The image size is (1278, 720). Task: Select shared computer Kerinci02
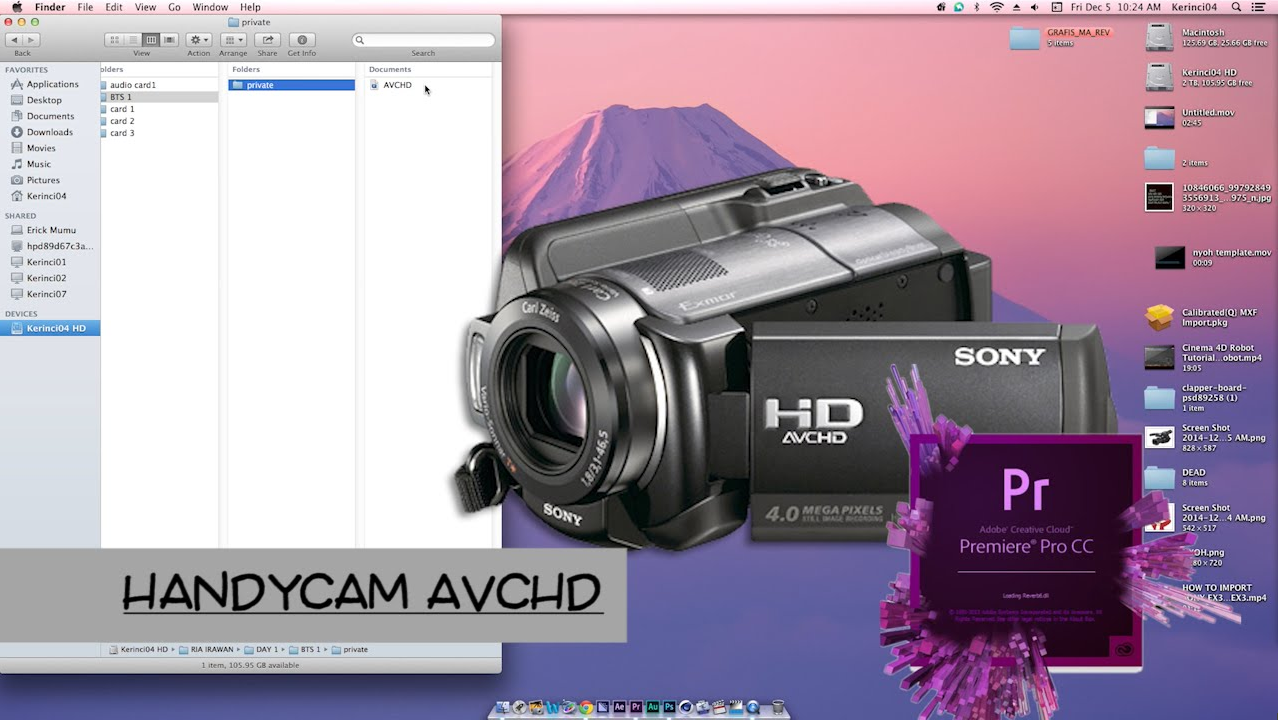[x=46, y=278]
